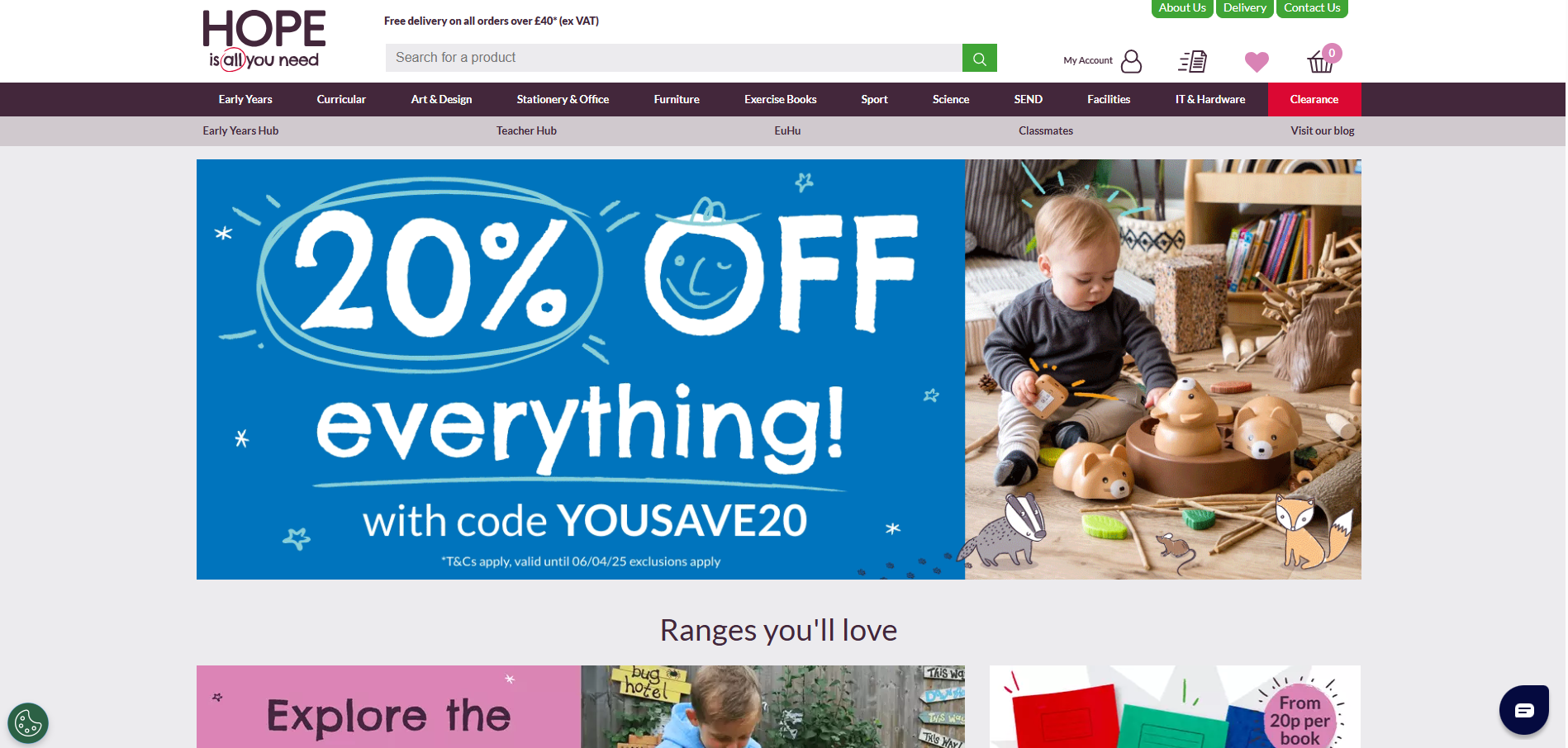Viewport: 1568px width, 748px height.
Task: Open the quick order list icon
Action: coord(1192,61)
